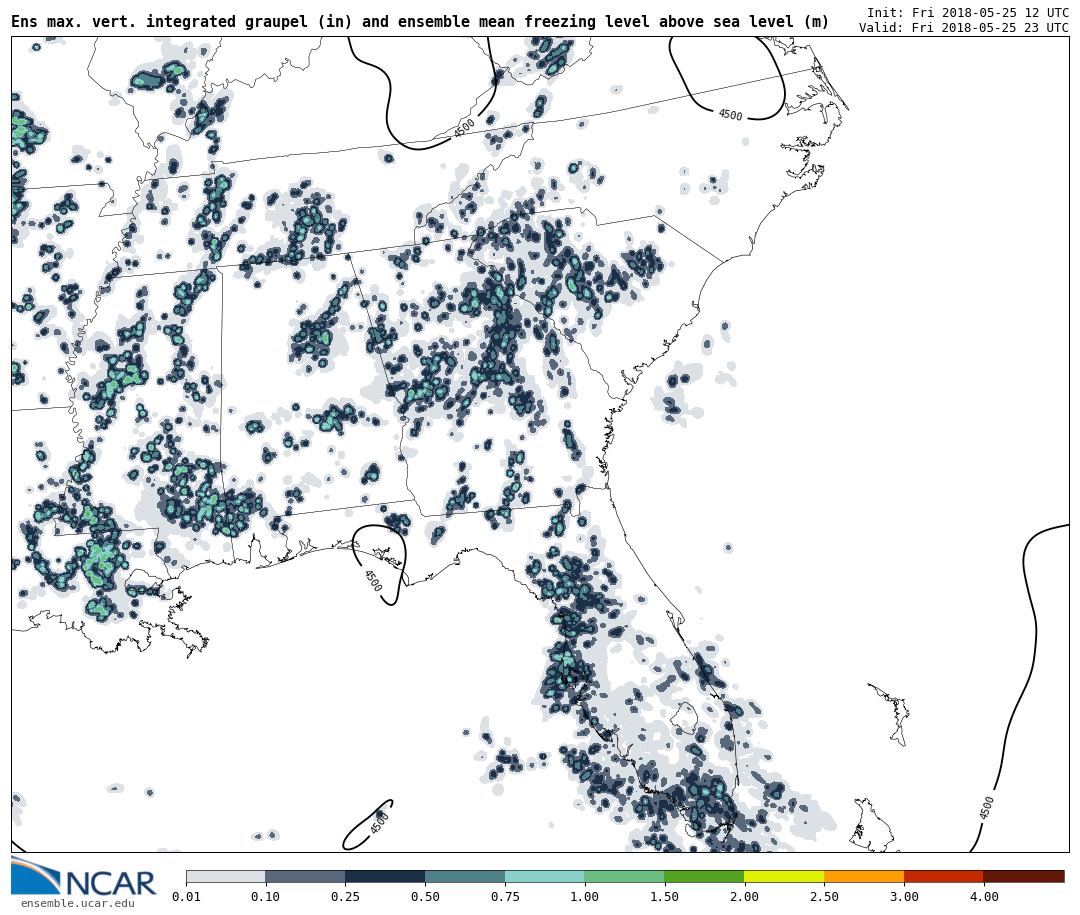
Task: Pick the dark brown colorbar segment above 4.00
Action: pos(1023,876)
